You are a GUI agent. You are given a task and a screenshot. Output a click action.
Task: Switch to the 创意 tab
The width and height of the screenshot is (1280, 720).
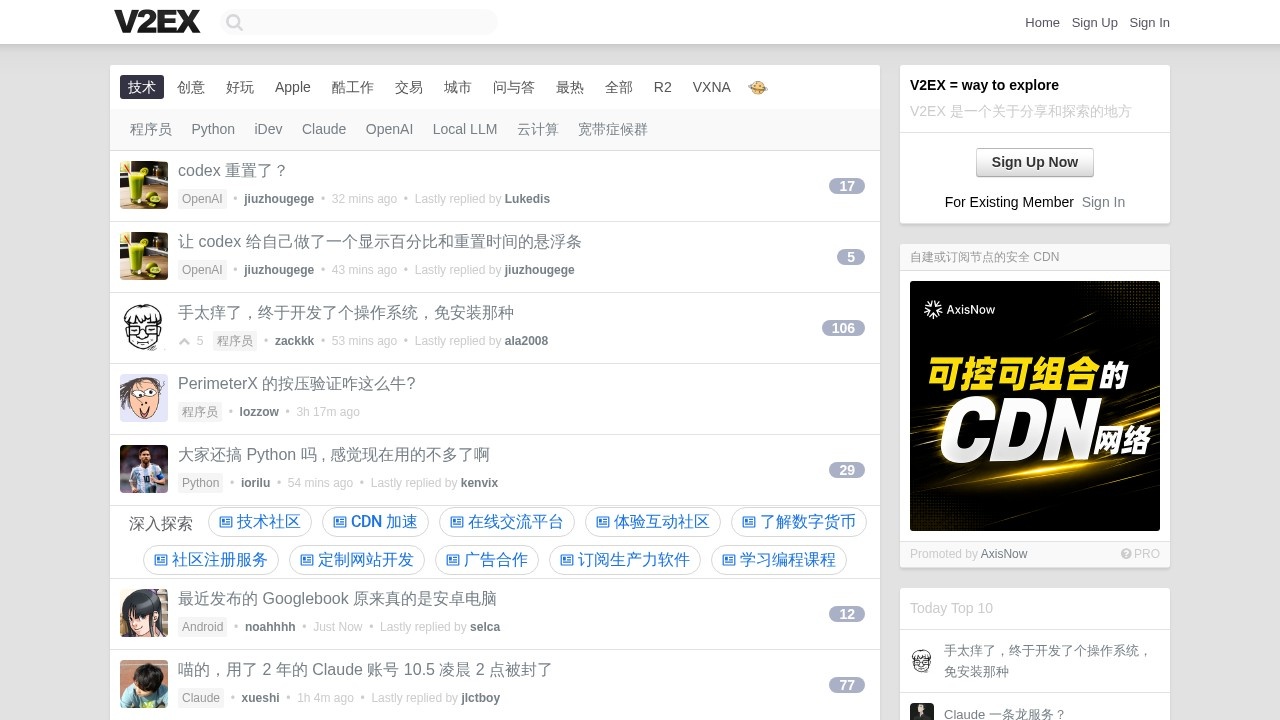[191, 87]
